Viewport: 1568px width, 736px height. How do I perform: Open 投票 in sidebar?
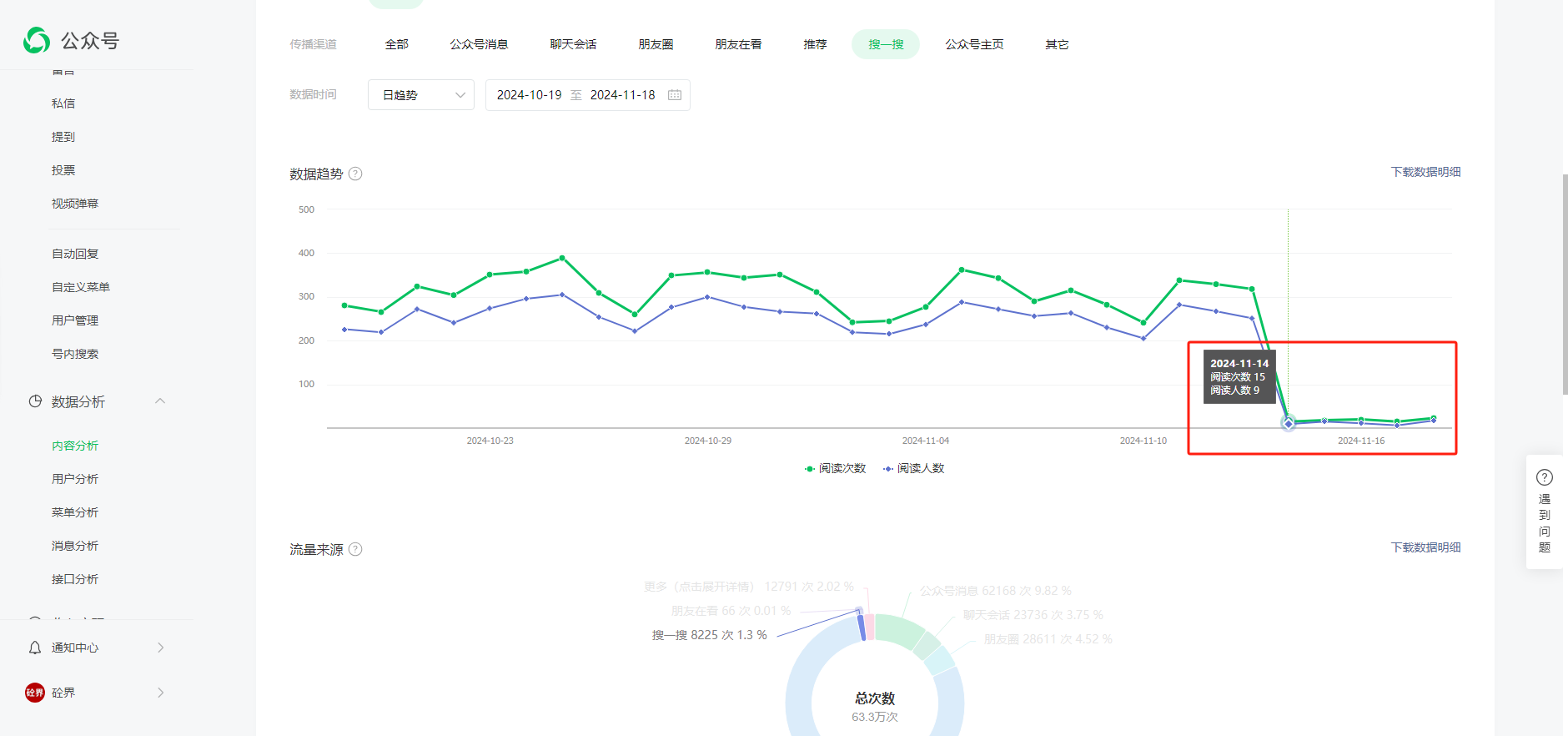[x=63, y=170]
